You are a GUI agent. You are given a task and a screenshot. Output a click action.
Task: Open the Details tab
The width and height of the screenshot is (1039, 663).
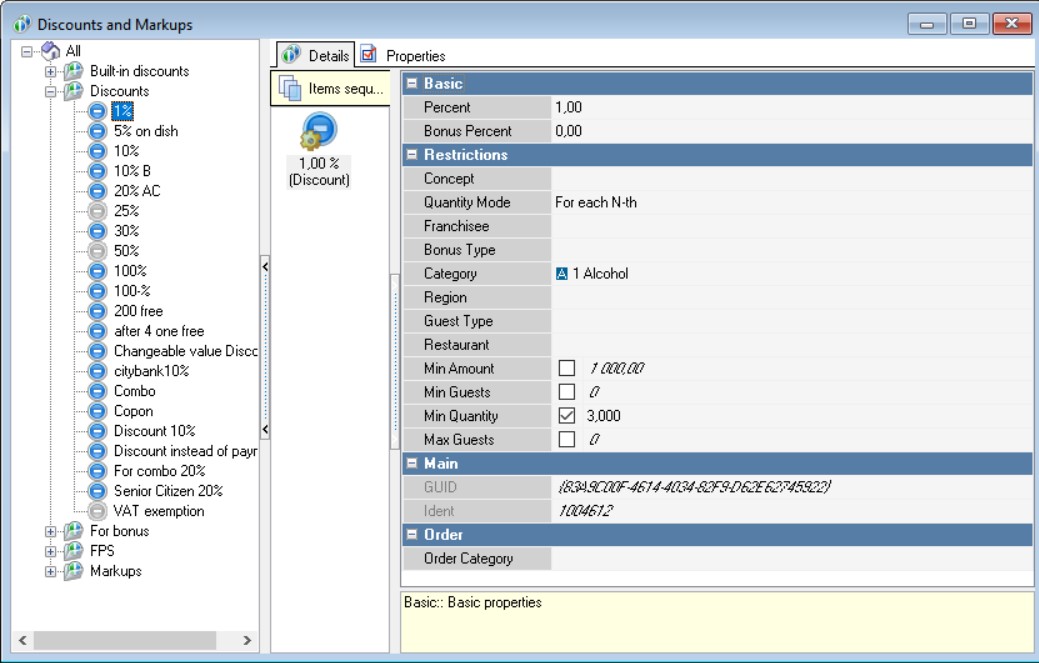click(x=317, y=56)
